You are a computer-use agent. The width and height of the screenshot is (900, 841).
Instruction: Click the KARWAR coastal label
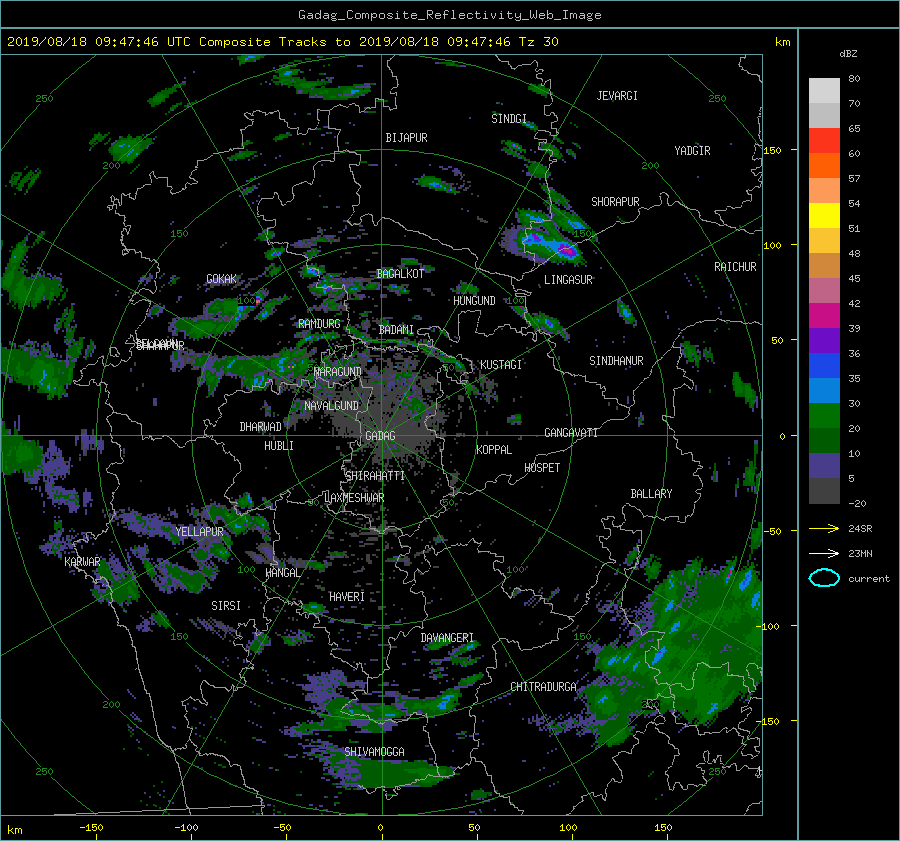82,561
